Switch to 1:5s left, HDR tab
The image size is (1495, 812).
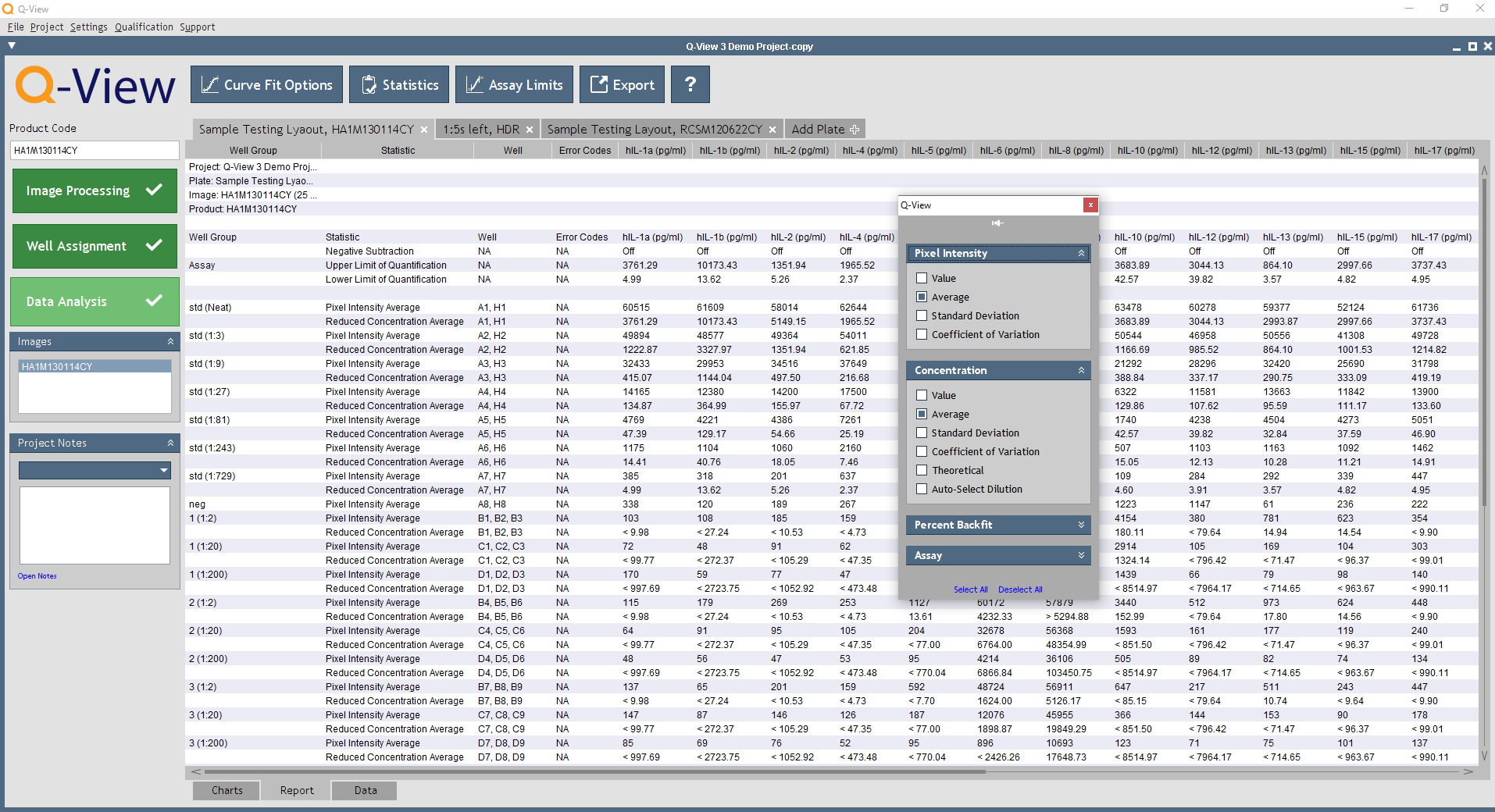pyautogui.click(x=481, y=130)
